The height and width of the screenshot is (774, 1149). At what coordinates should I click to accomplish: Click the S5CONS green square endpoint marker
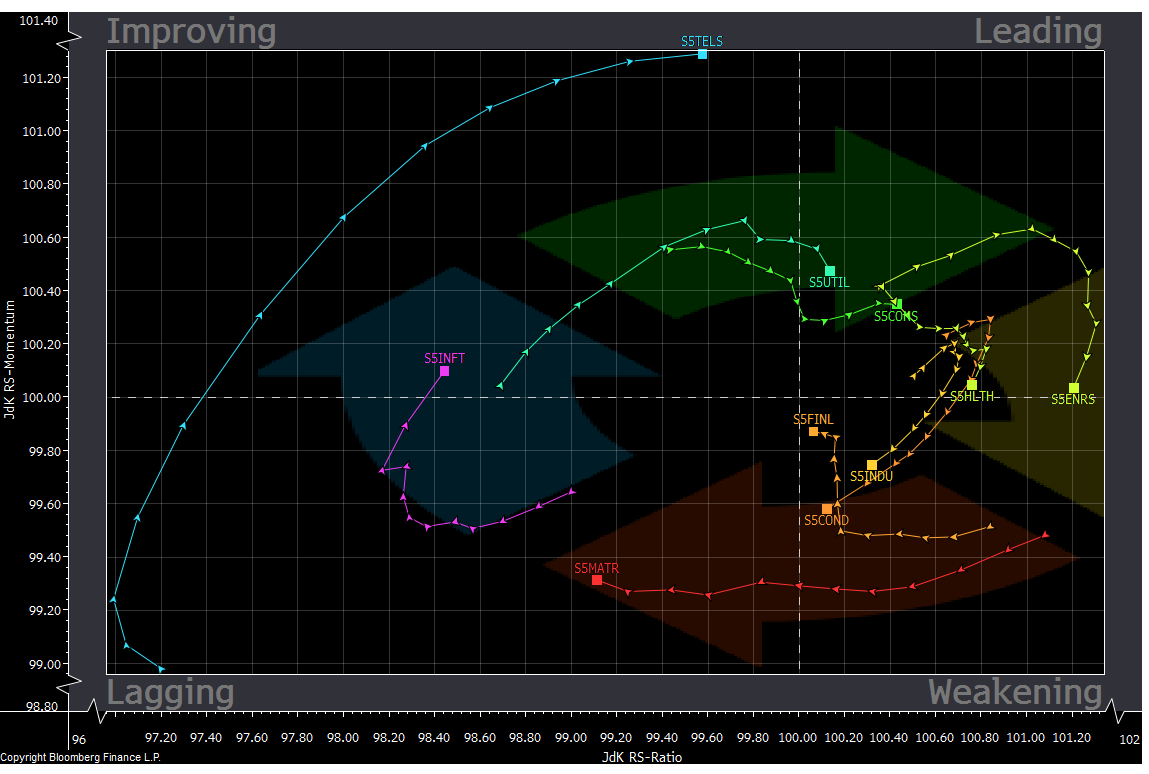pyautogui.click(x=898, y=304)
